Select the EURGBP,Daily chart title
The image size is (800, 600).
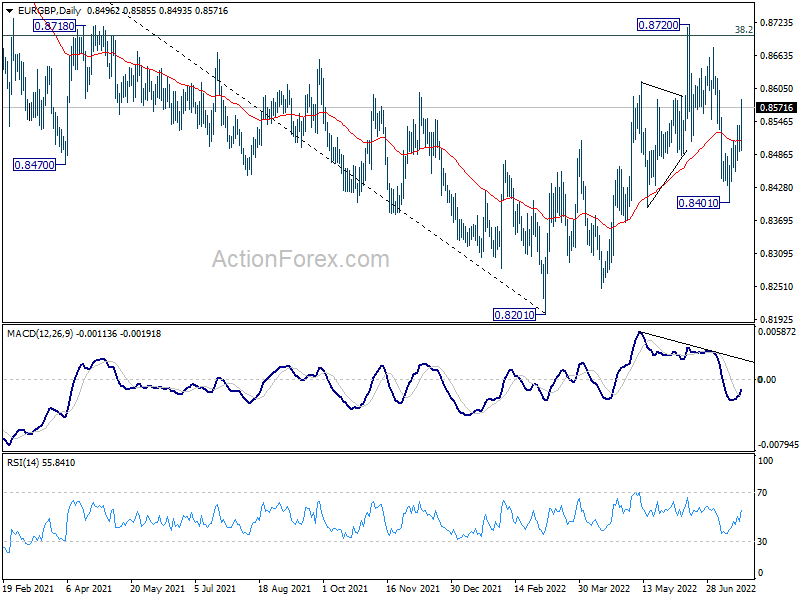[x=49, y=11]
